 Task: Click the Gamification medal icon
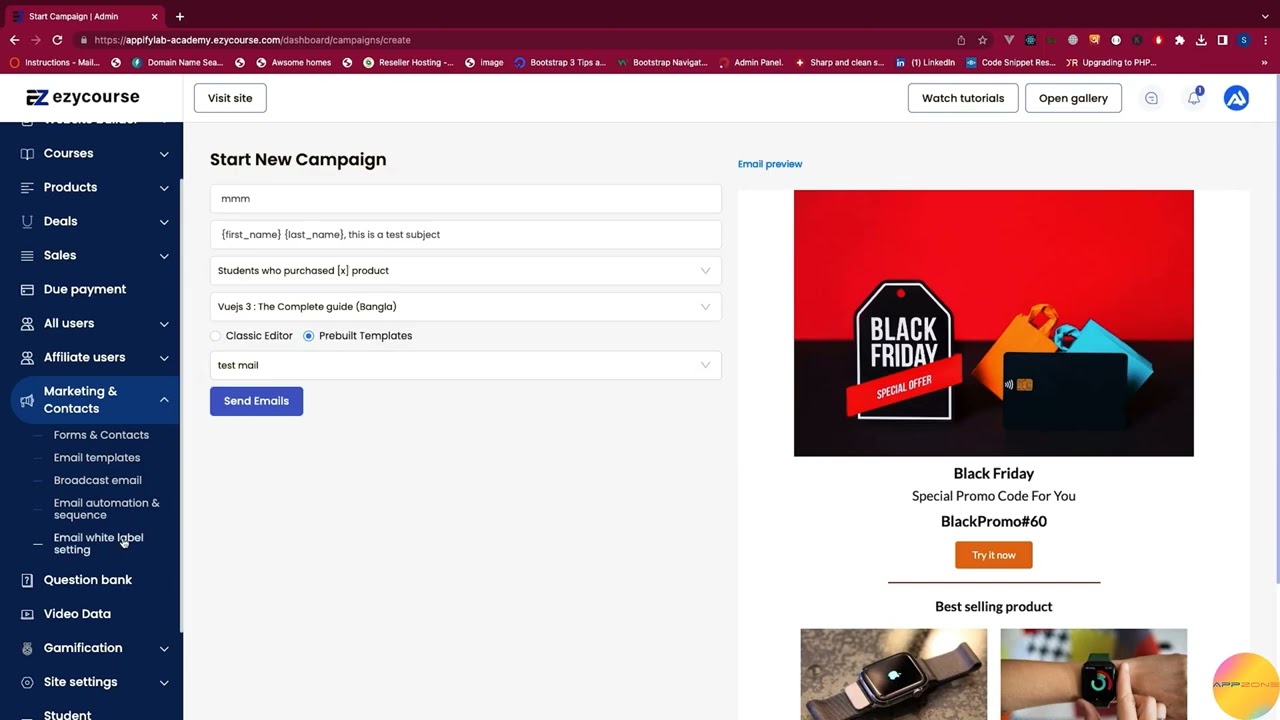coord(27,648)
